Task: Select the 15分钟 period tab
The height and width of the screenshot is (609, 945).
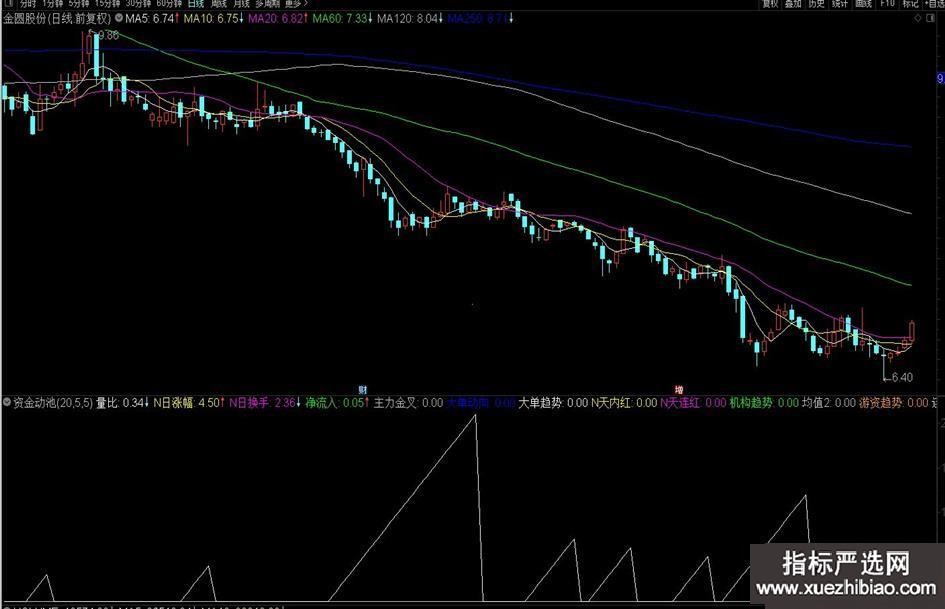Action: [x=107, y=3]
